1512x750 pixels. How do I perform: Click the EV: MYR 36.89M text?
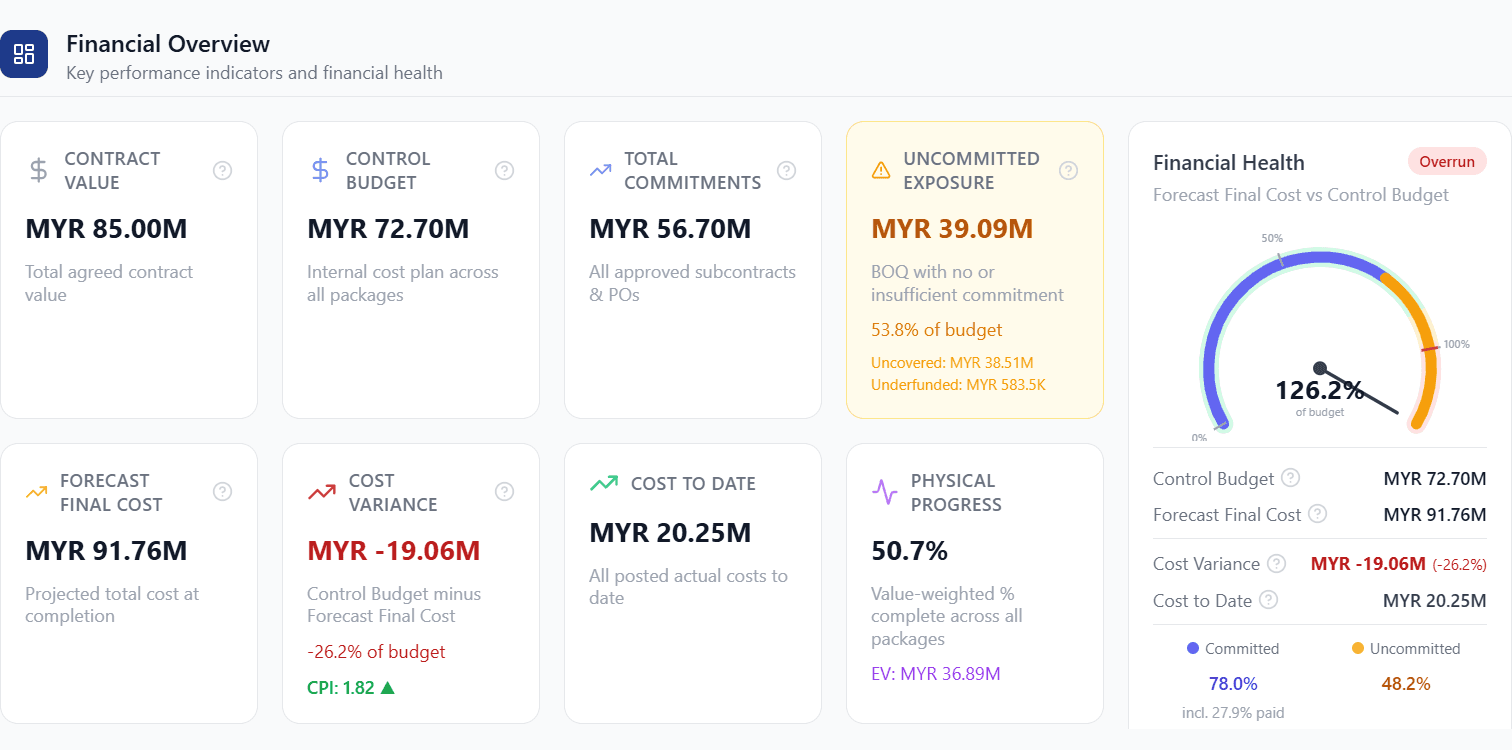pyautogui.click(x=936, y=674)
